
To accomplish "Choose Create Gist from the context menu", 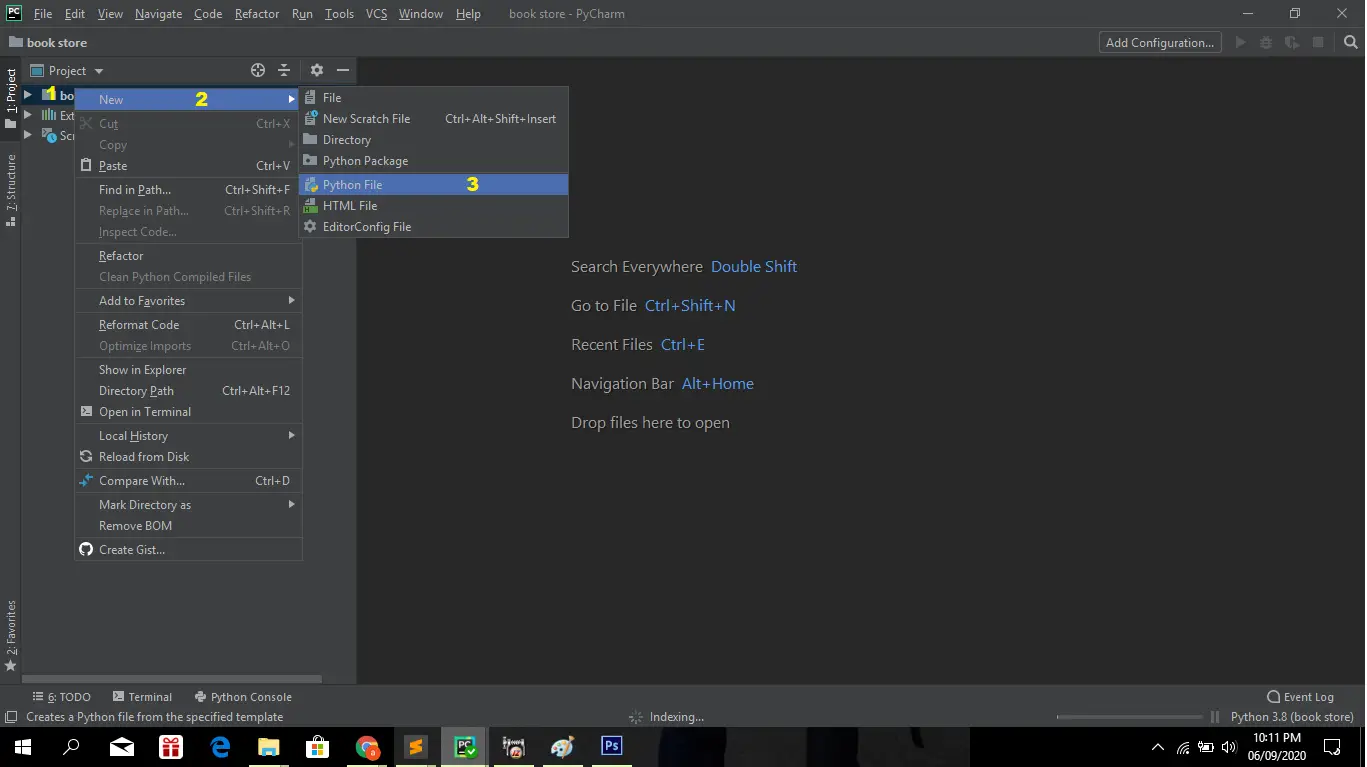I will tap(129, 549).
